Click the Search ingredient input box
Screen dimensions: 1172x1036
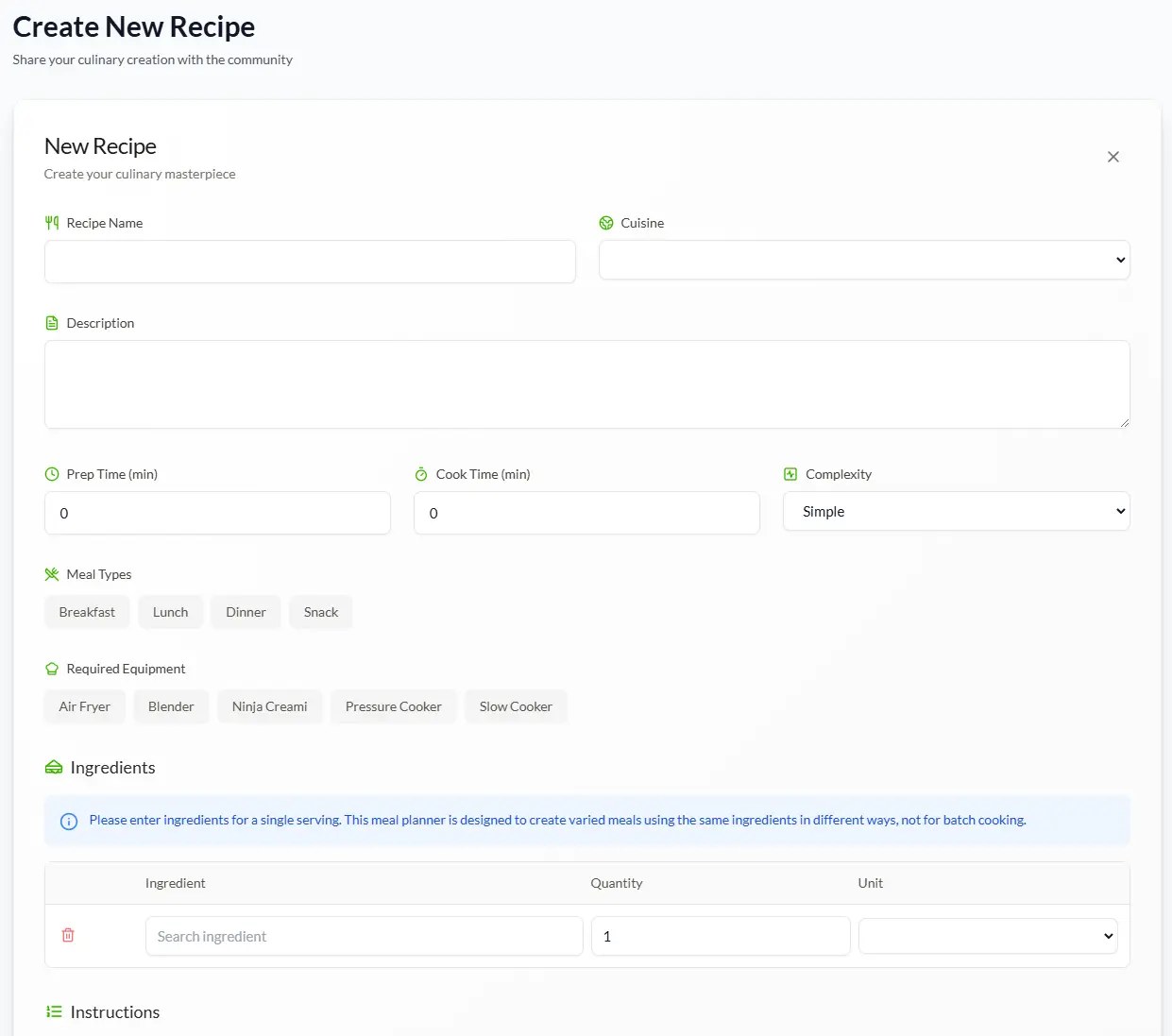pos(364,936)
